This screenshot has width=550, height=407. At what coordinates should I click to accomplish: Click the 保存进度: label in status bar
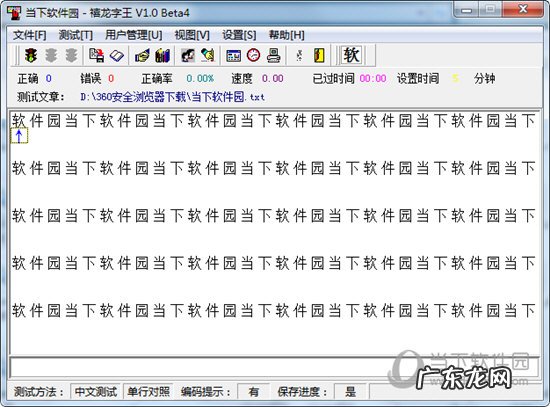(302, 392)
